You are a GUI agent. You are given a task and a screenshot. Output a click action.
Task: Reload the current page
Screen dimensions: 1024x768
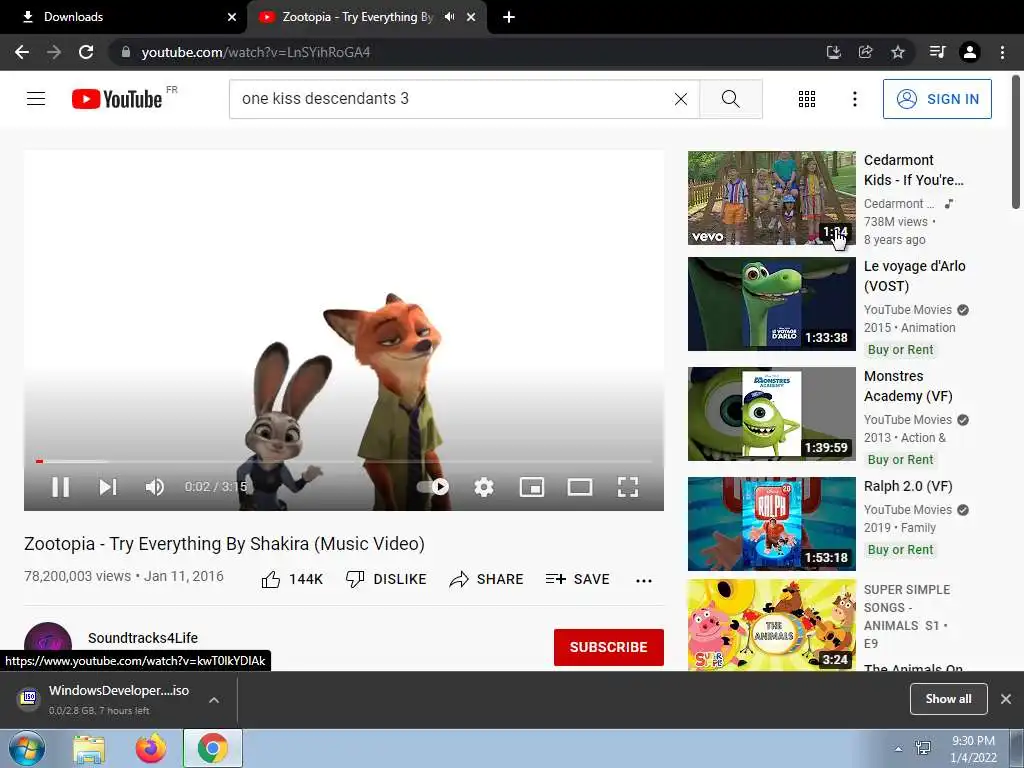pos(86,52)
